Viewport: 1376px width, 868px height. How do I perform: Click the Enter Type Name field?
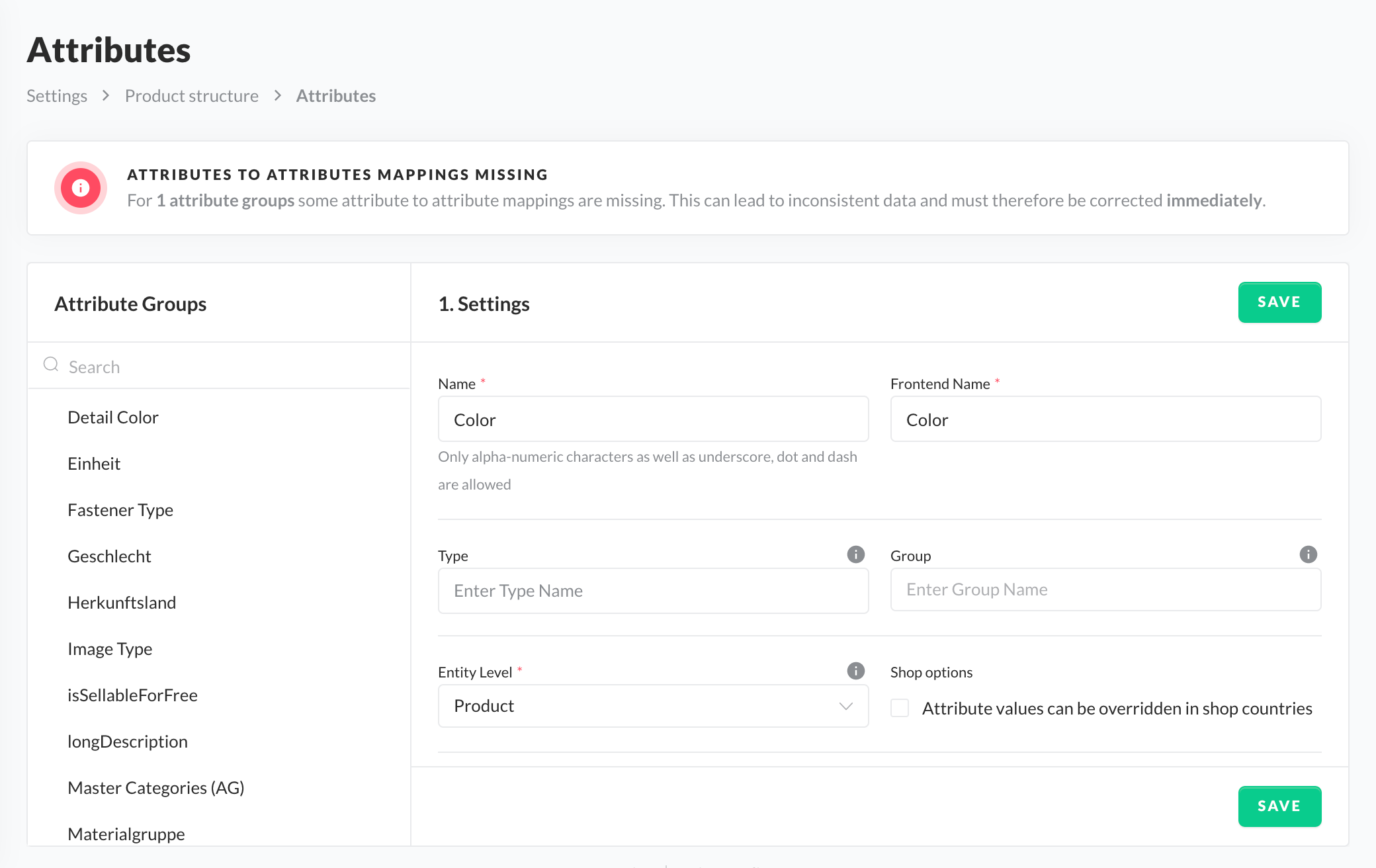(x=652, y=591)
